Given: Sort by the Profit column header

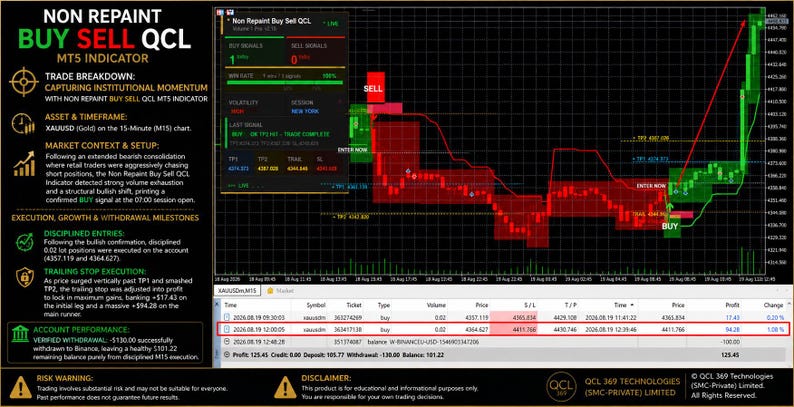Looking at the screenshot, I should pyautogui.click(x=732, y=305).
